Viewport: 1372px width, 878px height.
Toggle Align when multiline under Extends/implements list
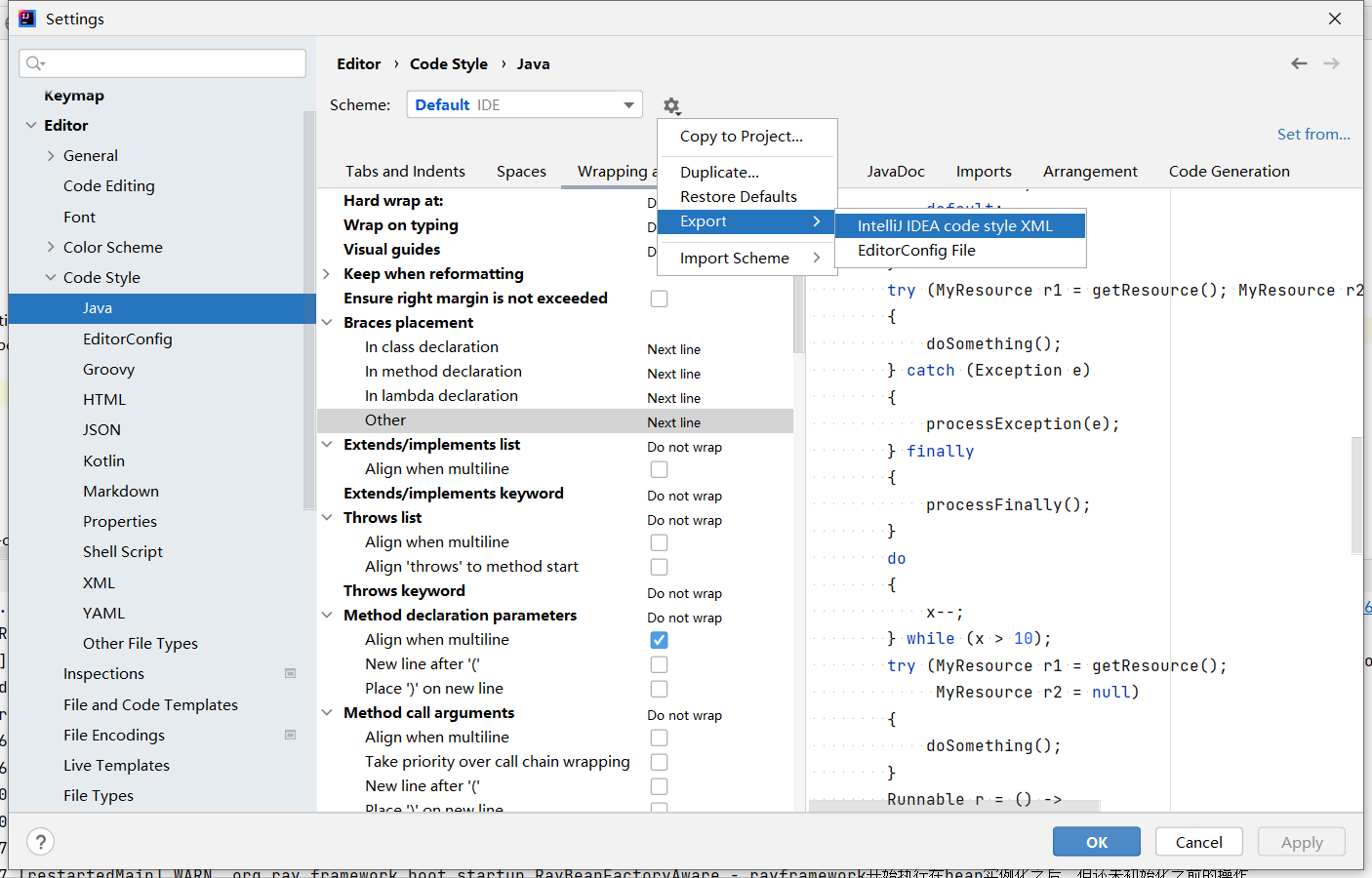pyautogui.click(x=660, y=469)
